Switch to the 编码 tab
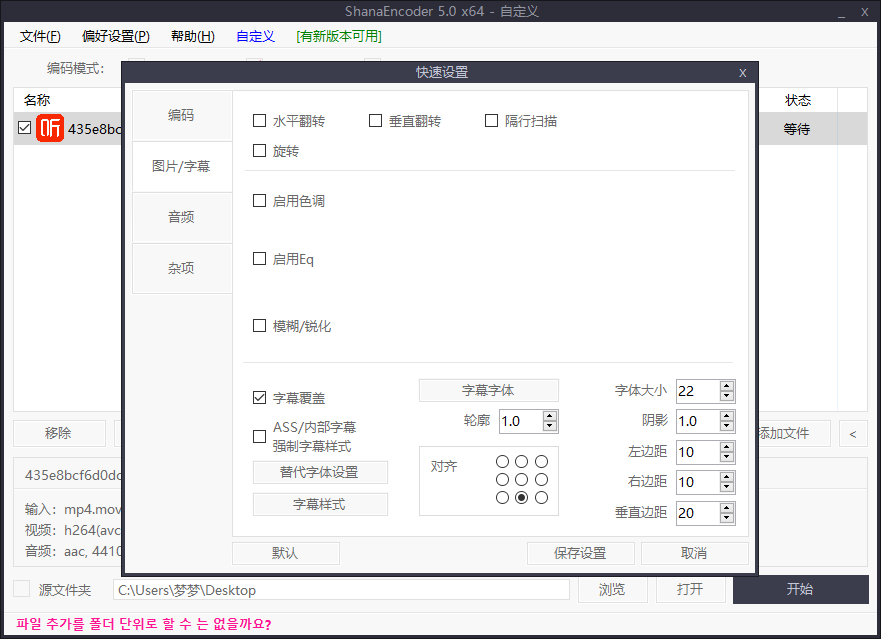The image size is (881, 639). click(182, 115)
